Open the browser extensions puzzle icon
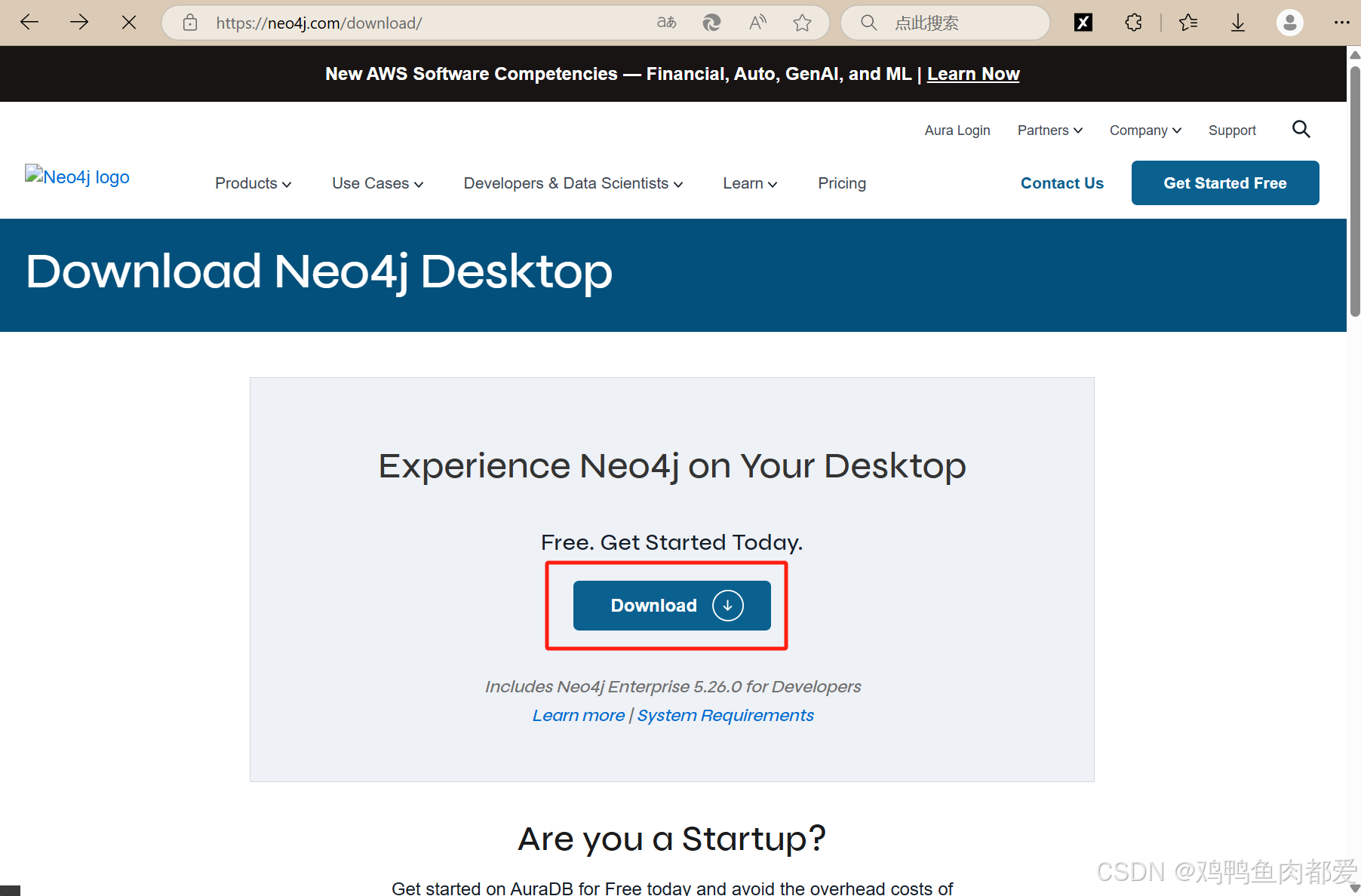Screen dimensions: 1361x896 pyautogui.click(x=1132, y=23)
